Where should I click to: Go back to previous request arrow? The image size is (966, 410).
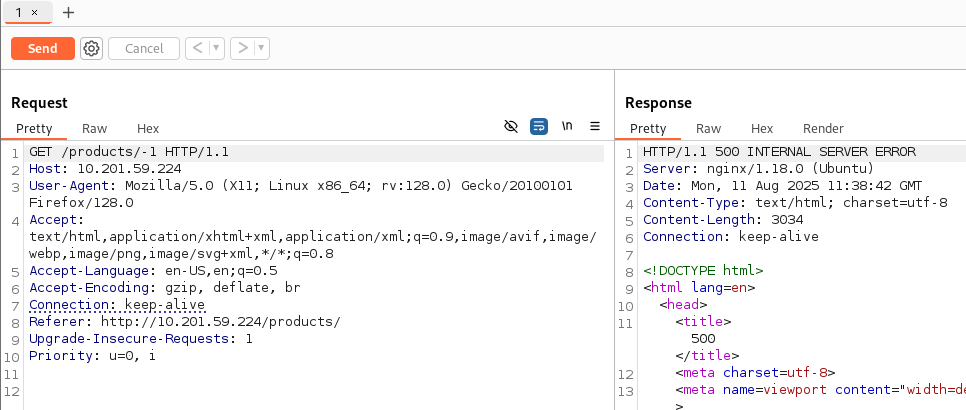click(197, 48)
